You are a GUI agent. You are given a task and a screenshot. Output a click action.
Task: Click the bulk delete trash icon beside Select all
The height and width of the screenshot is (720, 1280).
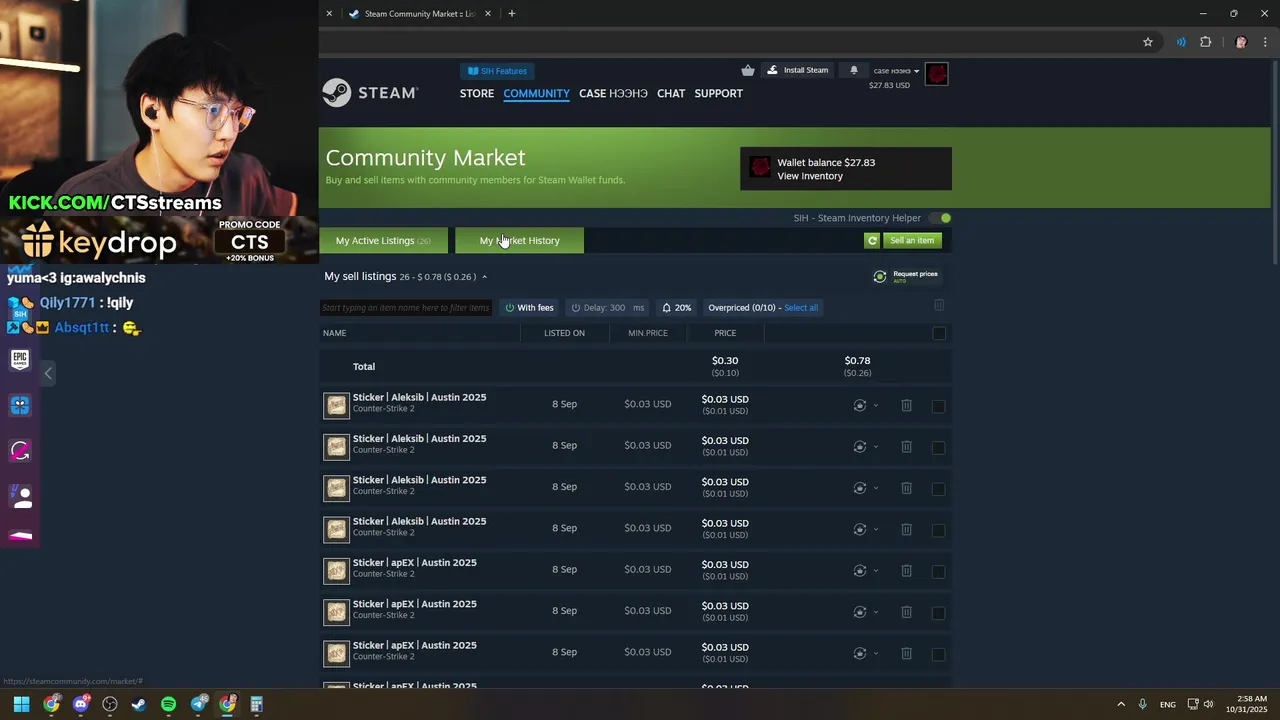click(938, 305)
